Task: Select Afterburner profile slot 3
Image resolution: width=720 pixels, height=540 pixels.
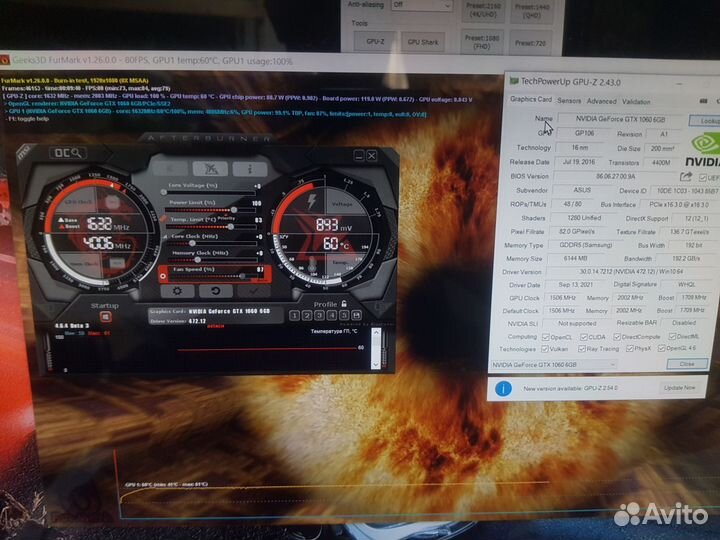Action: (319, 315)
